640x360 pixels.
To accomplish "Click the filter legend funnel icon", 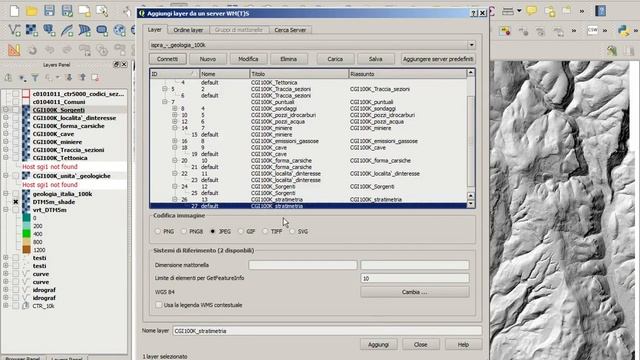I will (x=35, y=78).
